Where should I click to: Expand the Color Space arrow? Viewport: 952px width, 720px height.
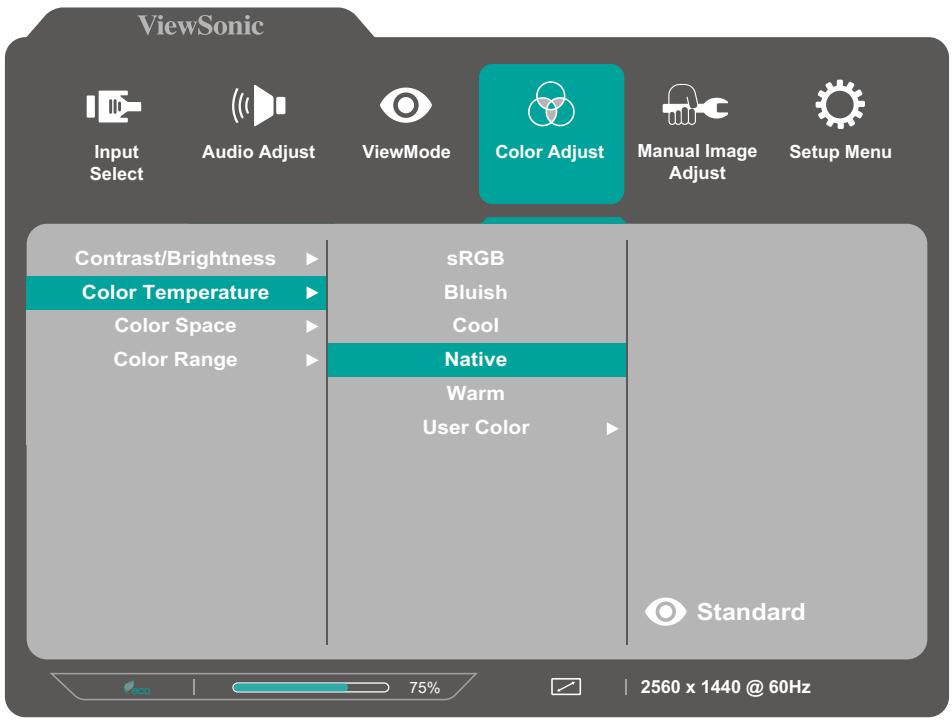[312, 326]
